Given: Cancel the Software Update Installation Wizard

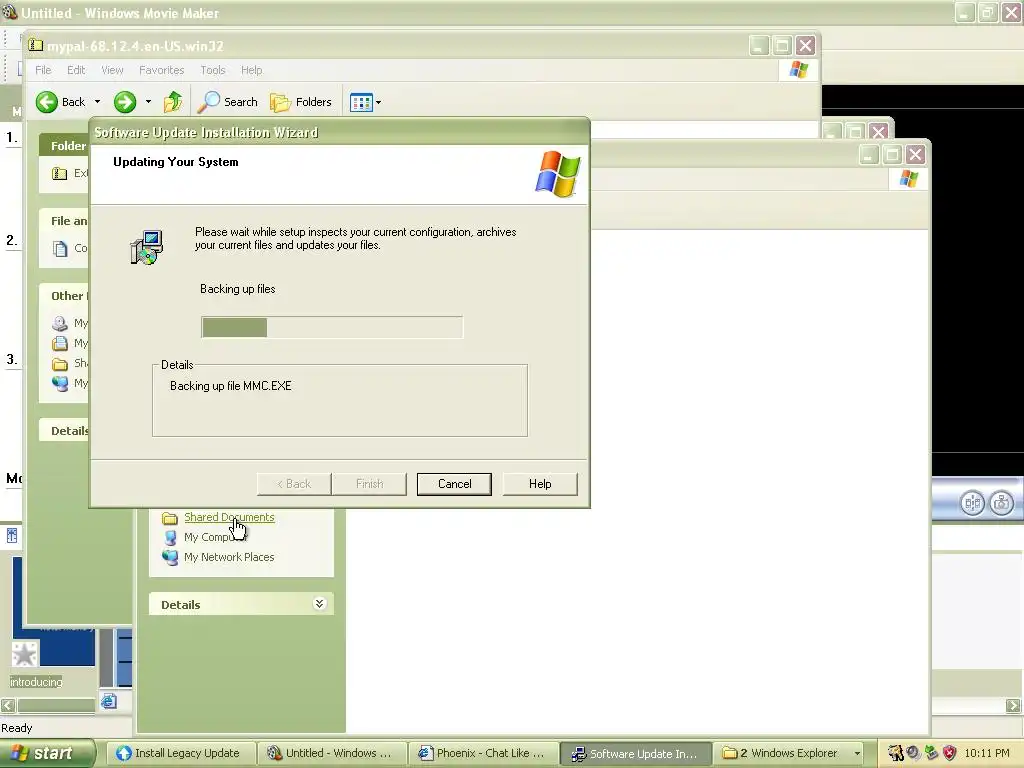Looking at the screenshot, I should tap(454, 484).
